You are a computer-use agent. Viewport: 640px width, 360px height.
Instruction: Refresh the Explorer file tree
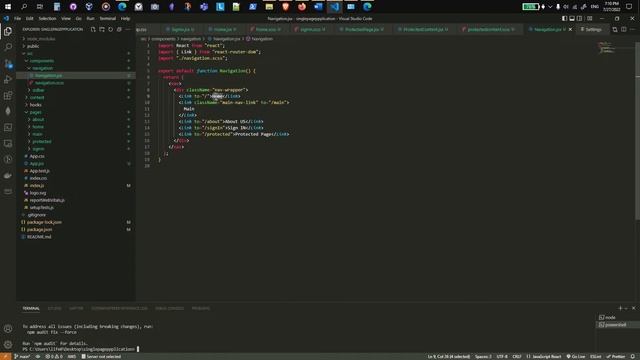pyautogui.click(x=110, y=29)
